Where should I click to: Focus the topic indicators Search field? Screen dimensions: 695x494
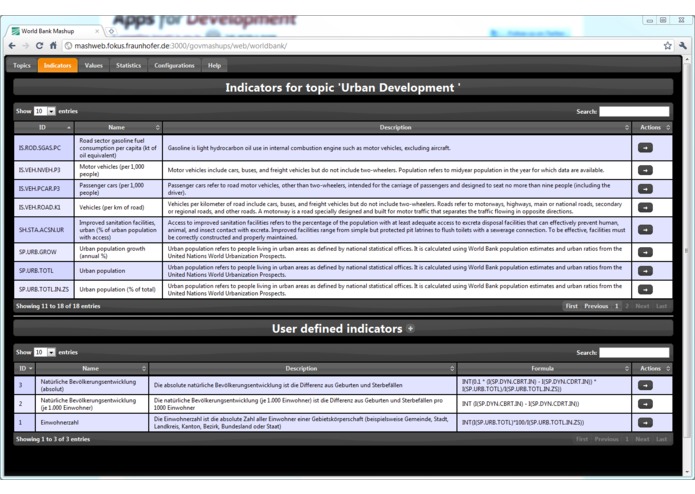point(634,111)
